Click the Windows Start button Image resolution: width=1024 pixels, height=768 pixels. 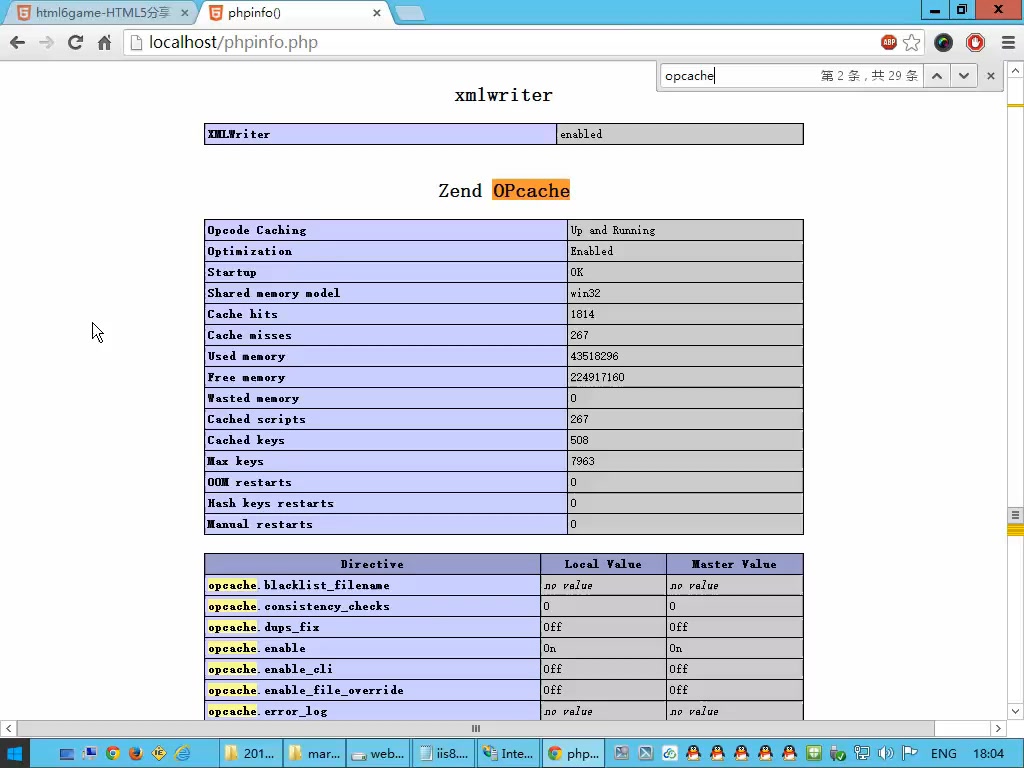pos(14,754)
